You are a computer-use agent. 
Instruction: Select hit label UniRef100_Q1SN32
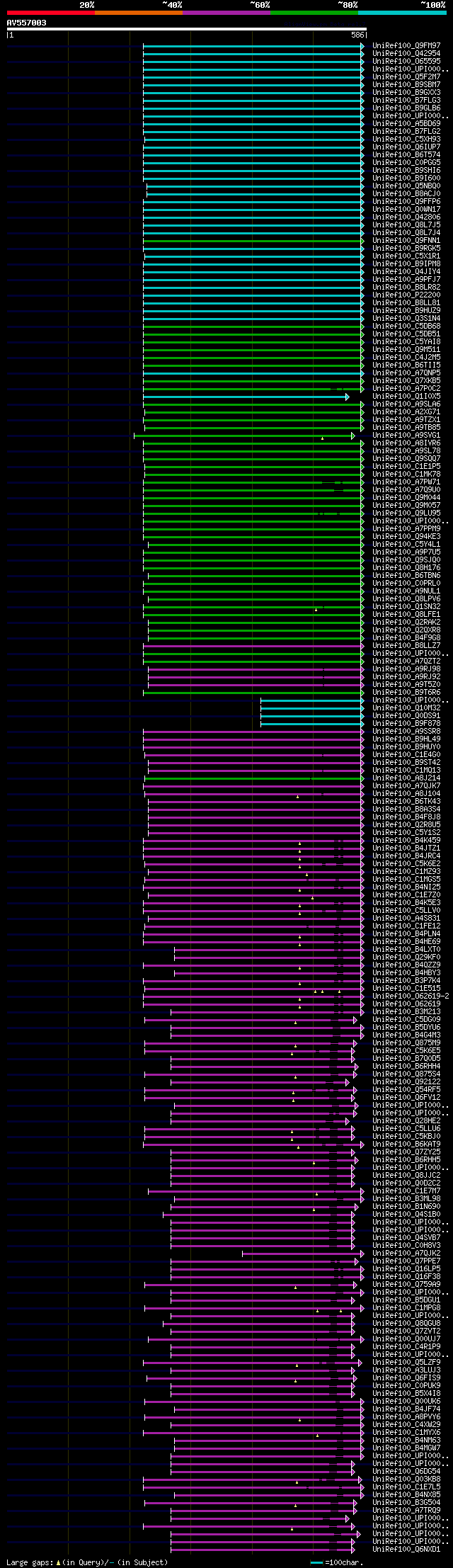pyautogui.click(x=406, y=606)
